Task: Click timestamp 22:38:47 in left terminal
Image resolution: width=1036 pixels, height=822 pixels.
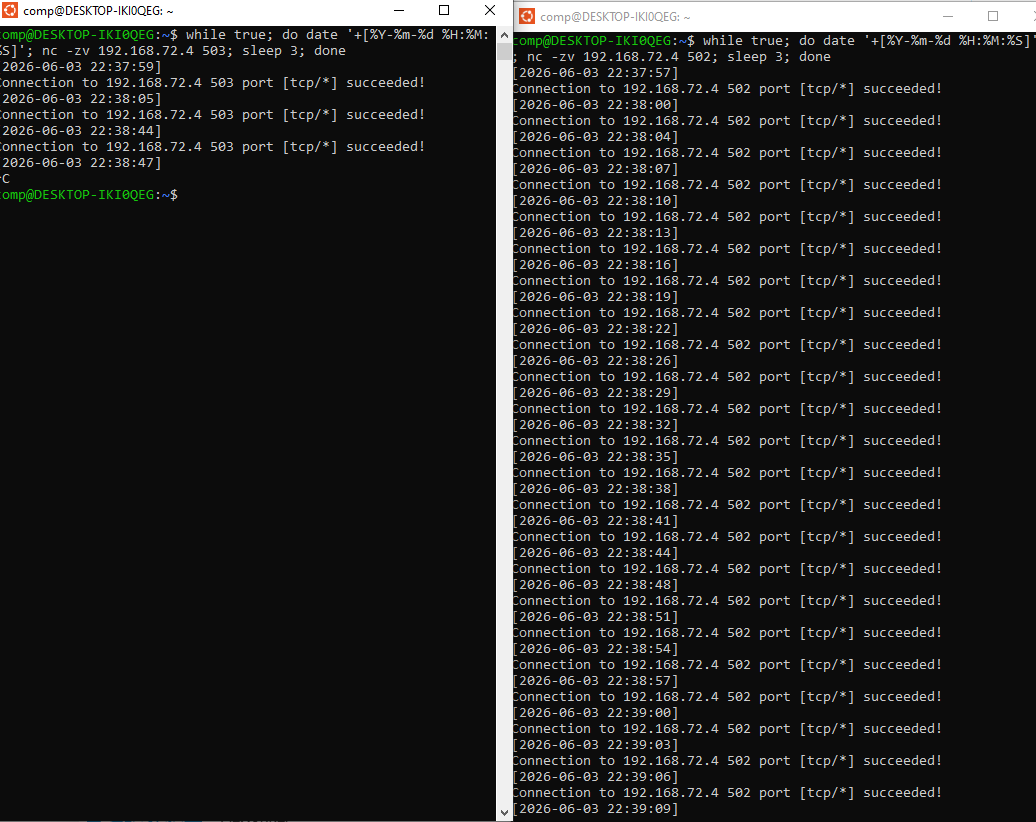Action: click(x=80, y=163)
